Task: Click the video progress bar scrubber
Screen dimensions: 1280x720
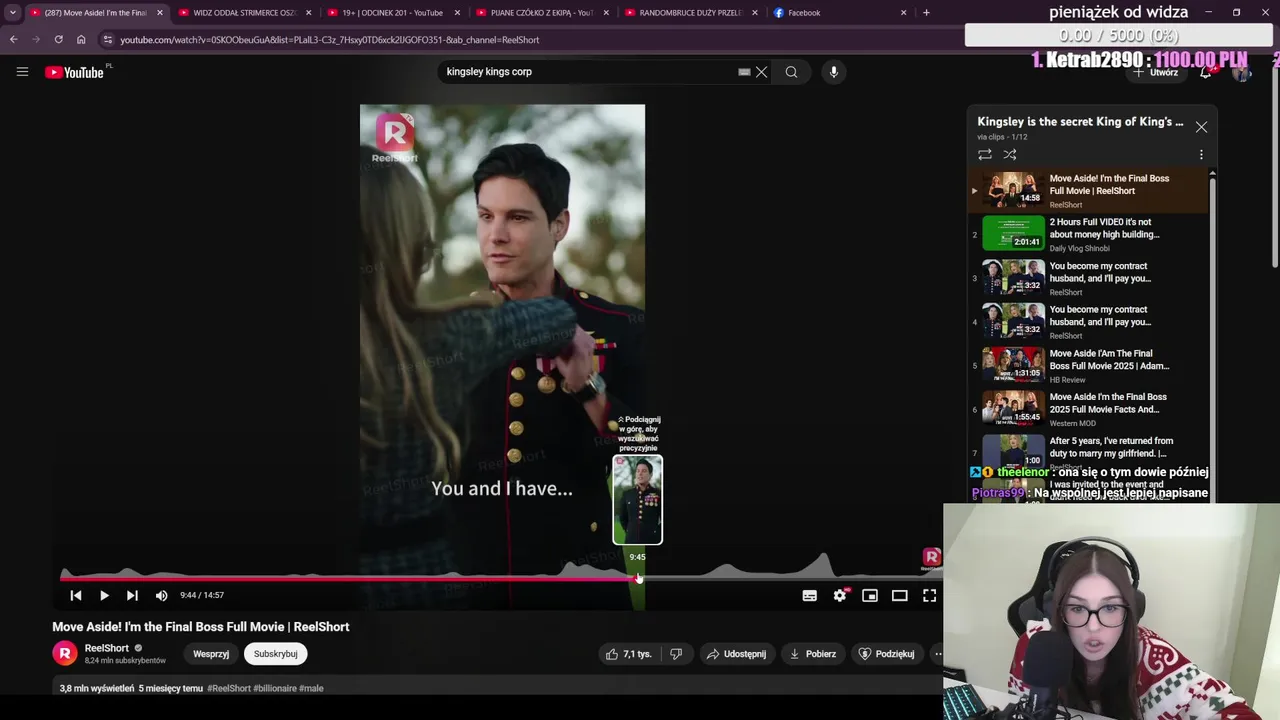Action: point(638,578)
